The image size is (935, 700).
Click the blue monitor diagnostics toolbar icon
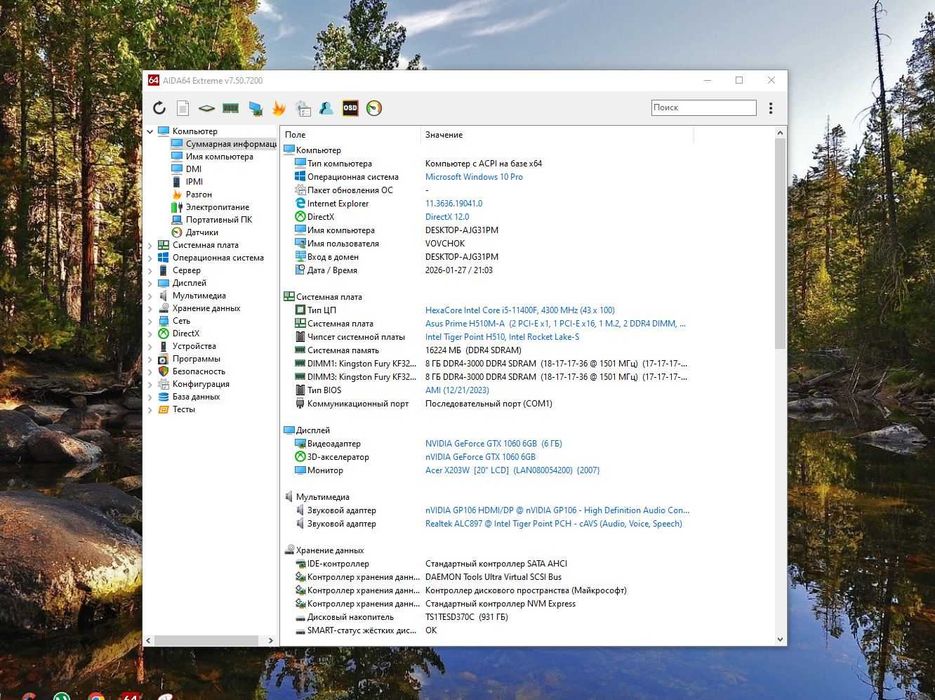(255, 108)
